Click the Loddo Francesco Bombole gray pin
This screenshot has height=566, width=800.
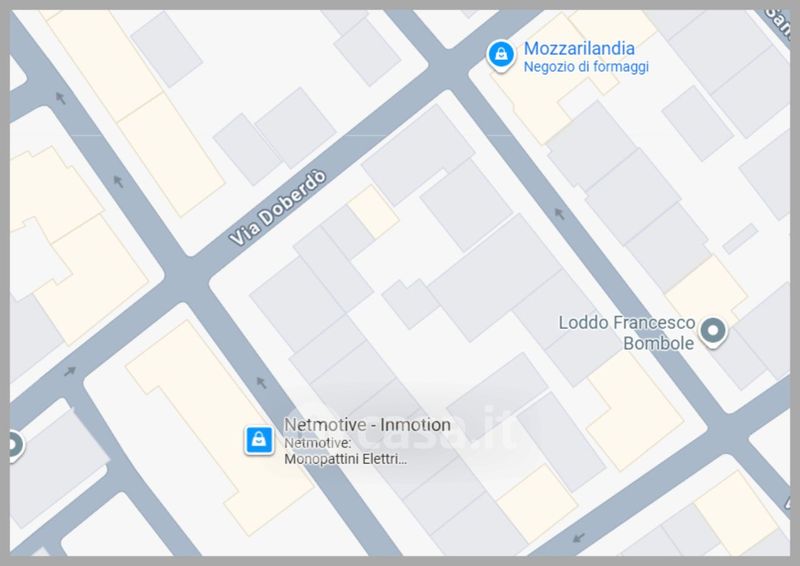tap(713, 331)
